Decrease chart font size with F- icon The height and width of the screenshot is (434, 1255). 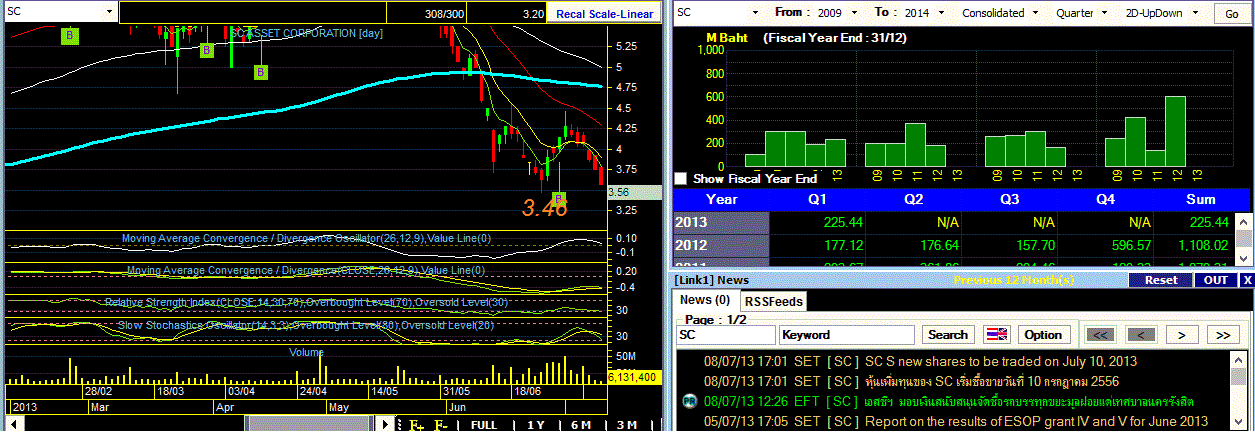coord(440,425)
